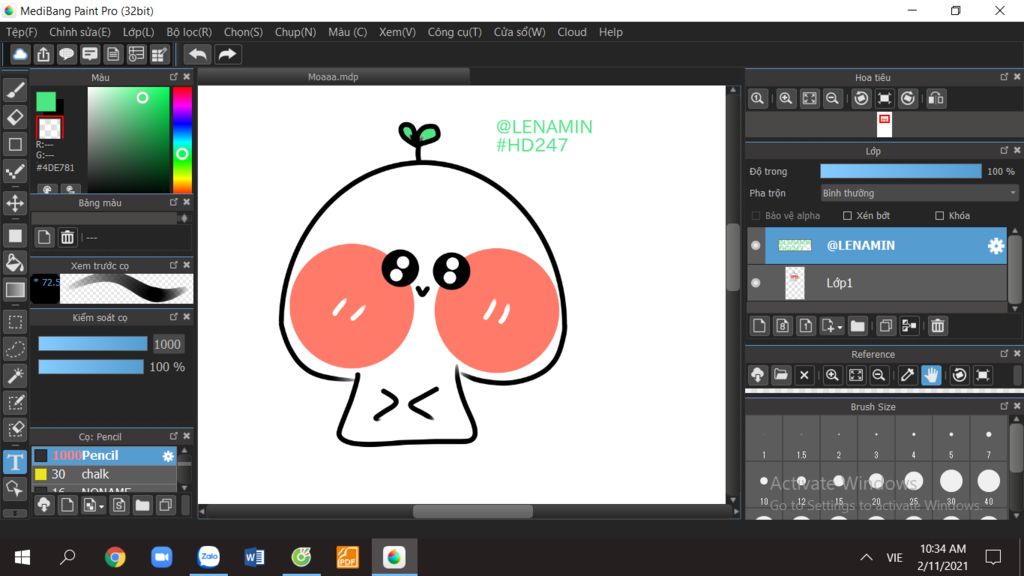Select the Lasso tool

[x=15, y=349]
